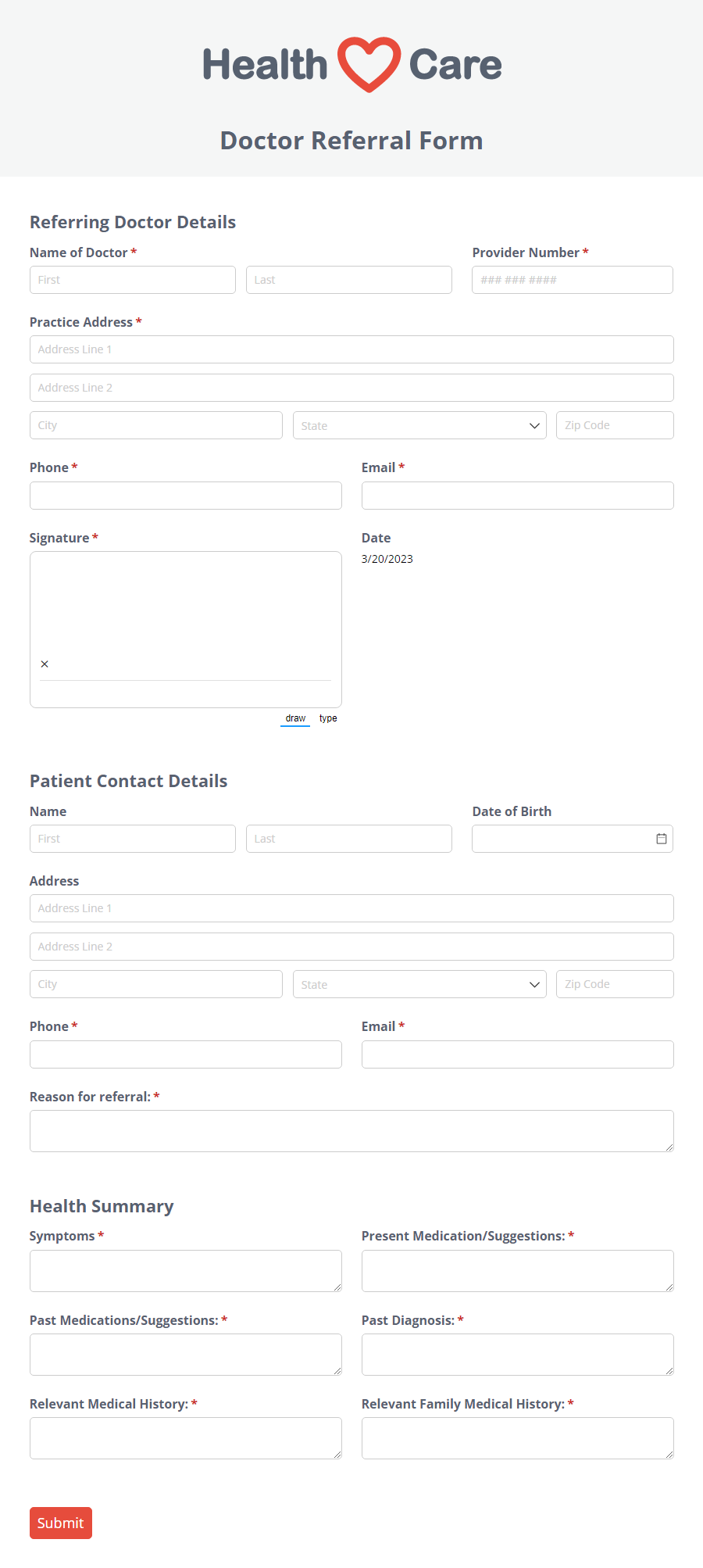Open the patient address State dropdown
Image resolution: width=703 pixels, height=1568 pixels.
[x=419, y=984]
